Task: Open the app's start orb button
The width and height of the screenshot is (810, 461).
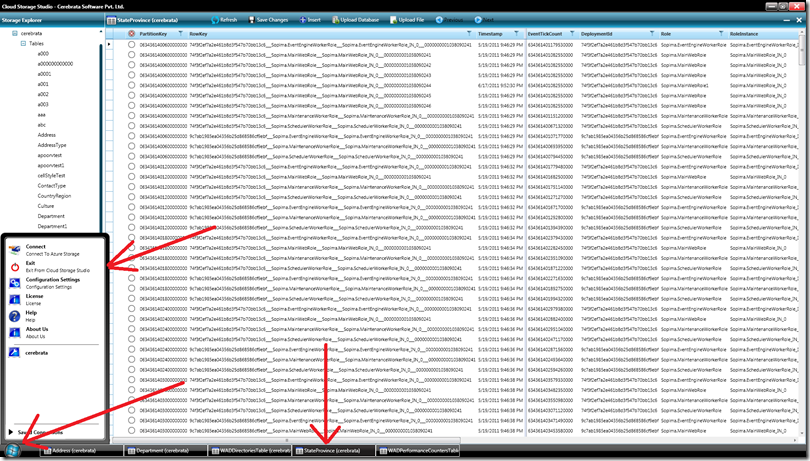Action: coord(12,450)
